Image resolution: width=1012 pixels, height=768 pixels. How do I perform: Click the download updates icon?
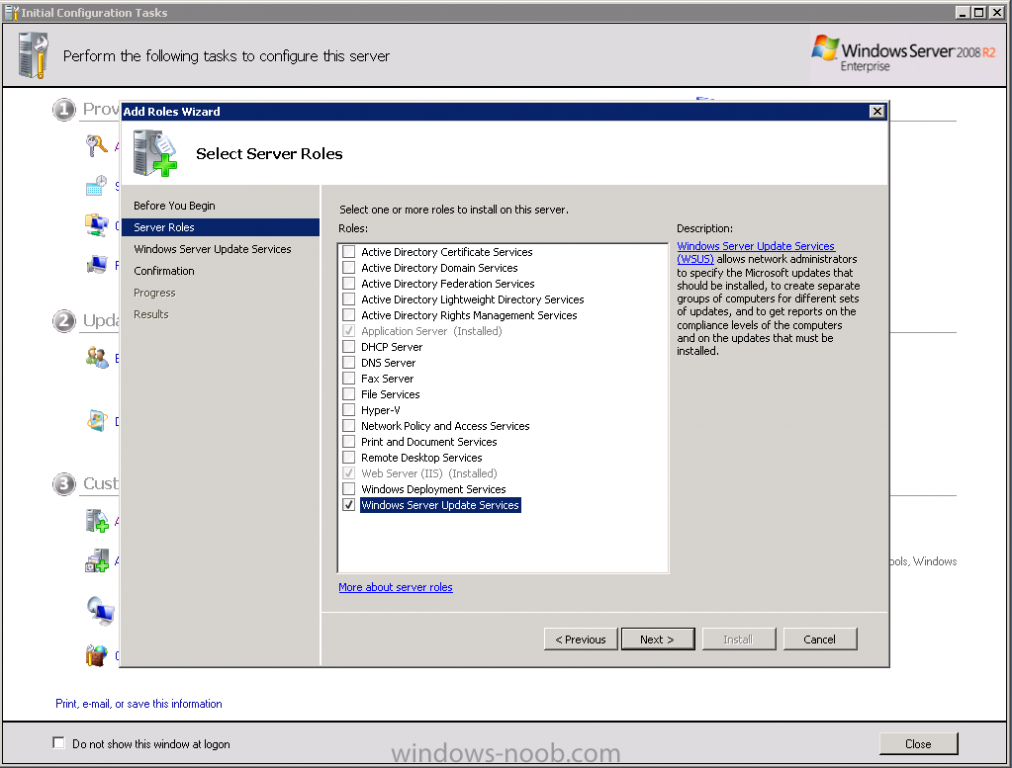point(97,421)
